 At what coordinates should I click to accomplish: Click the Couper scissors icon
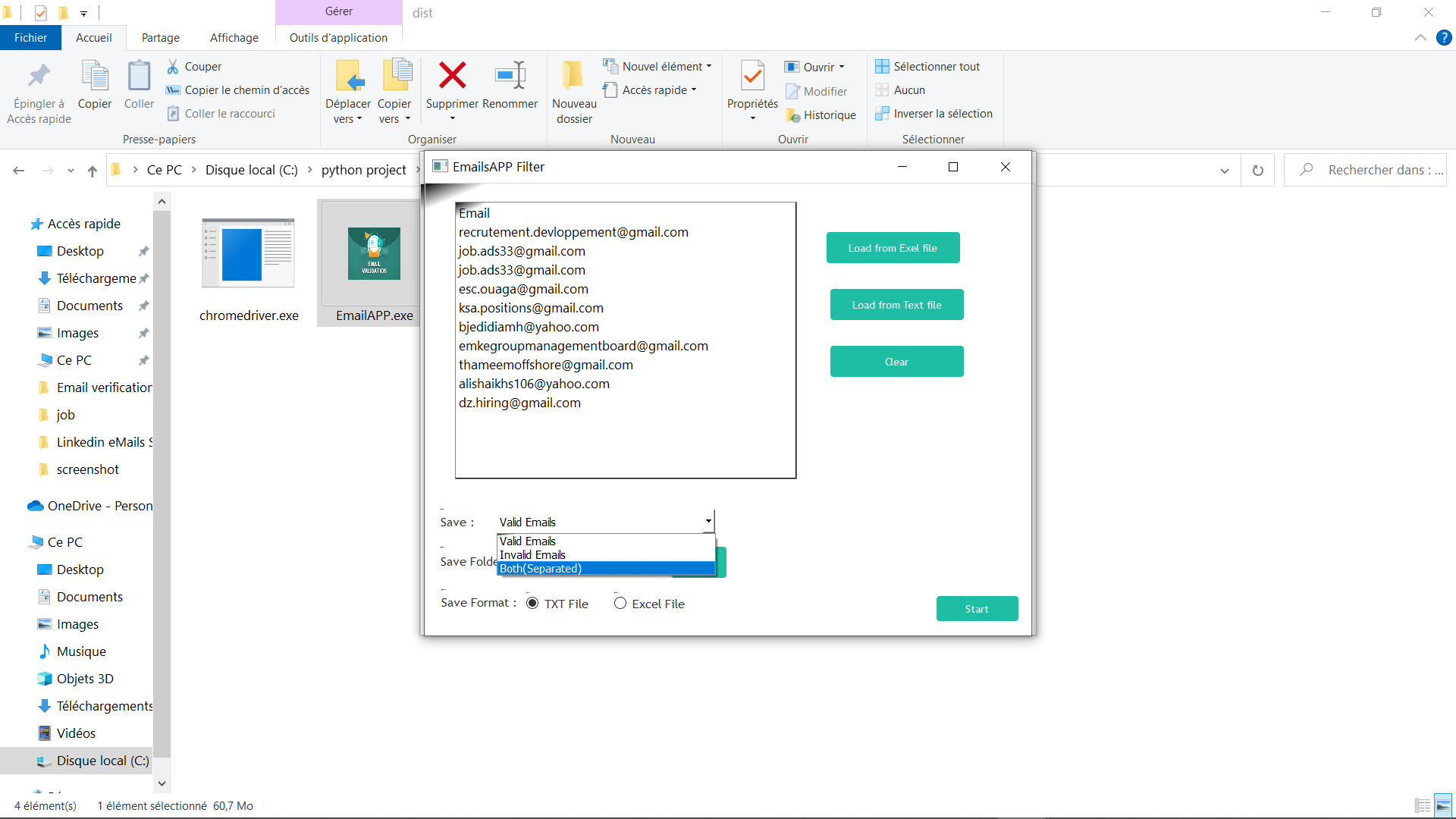pyautogui.click(x=173, y=67)
